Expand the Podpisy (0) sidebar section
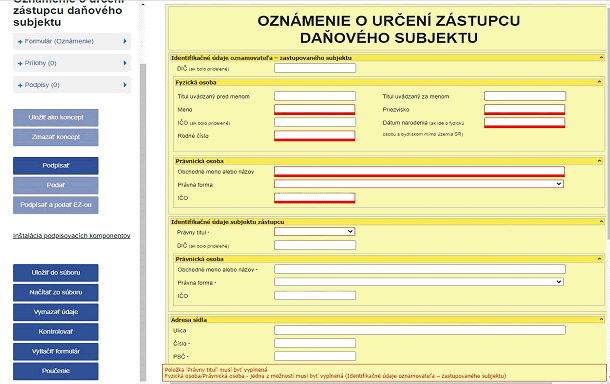 click(x=72, y=85)
